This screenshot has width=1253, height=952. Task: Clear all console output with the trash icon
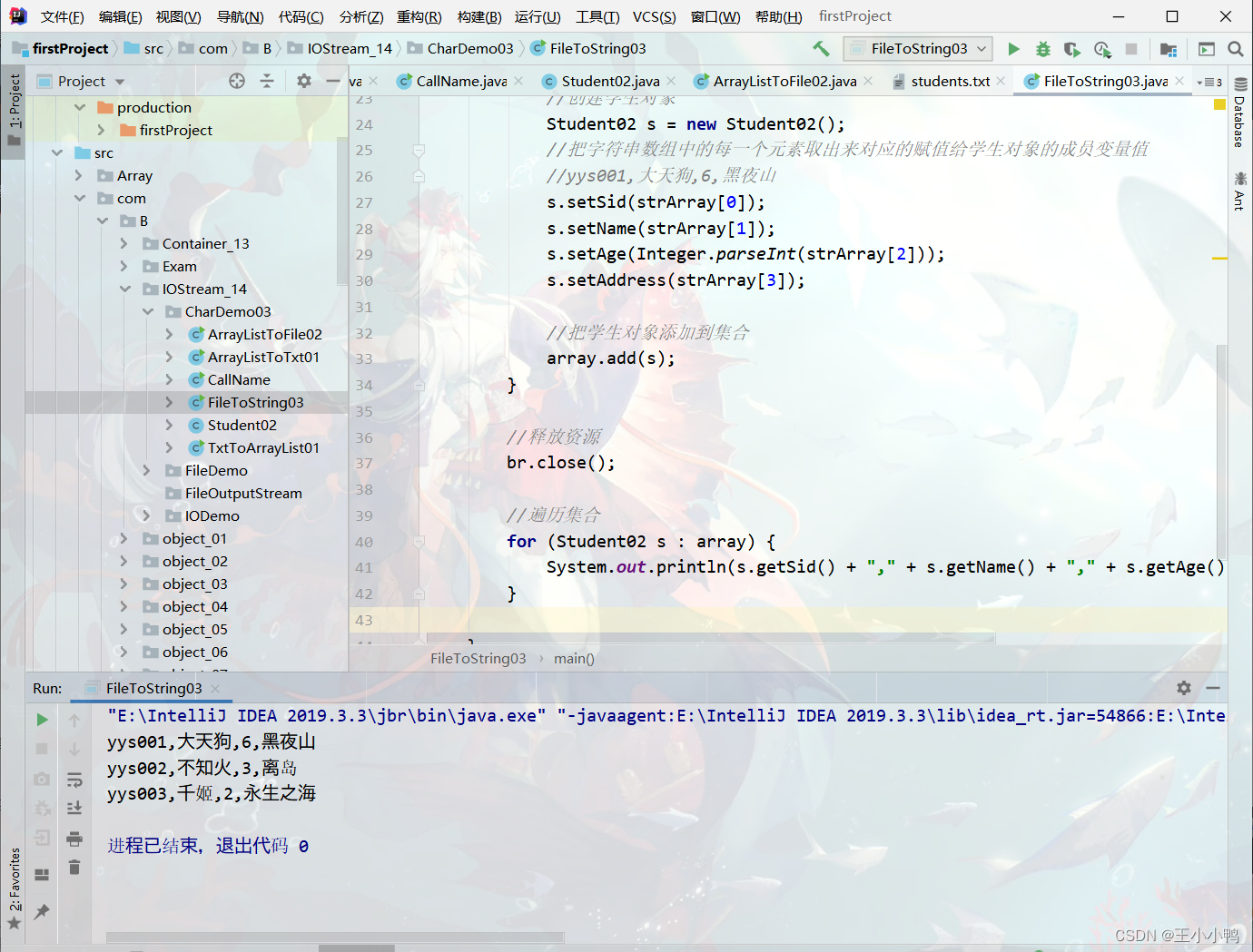(x=74, y=868)
